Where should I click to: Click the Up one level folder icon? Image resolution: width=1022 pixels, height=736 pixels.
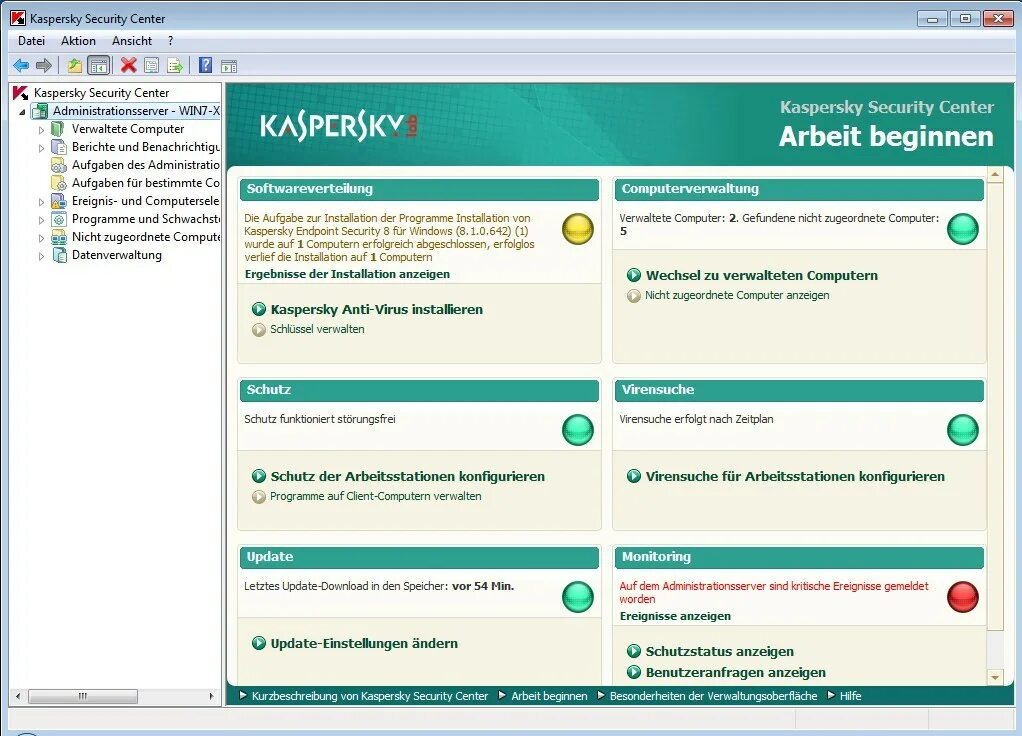tap(75, 65)
